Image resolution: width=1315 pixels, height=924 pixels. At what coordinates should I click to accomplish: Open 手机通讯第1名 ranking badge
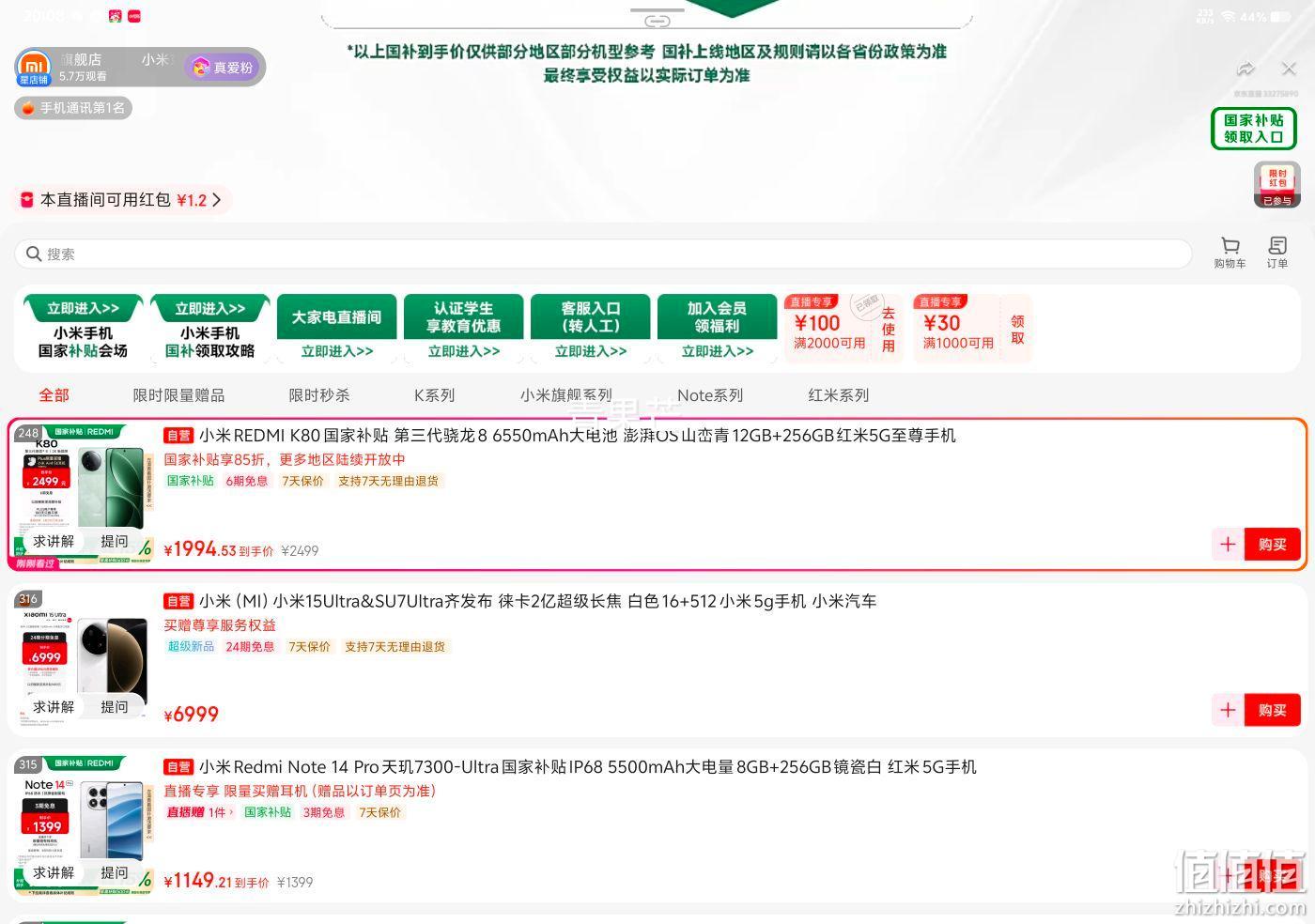tap(73, 108)
